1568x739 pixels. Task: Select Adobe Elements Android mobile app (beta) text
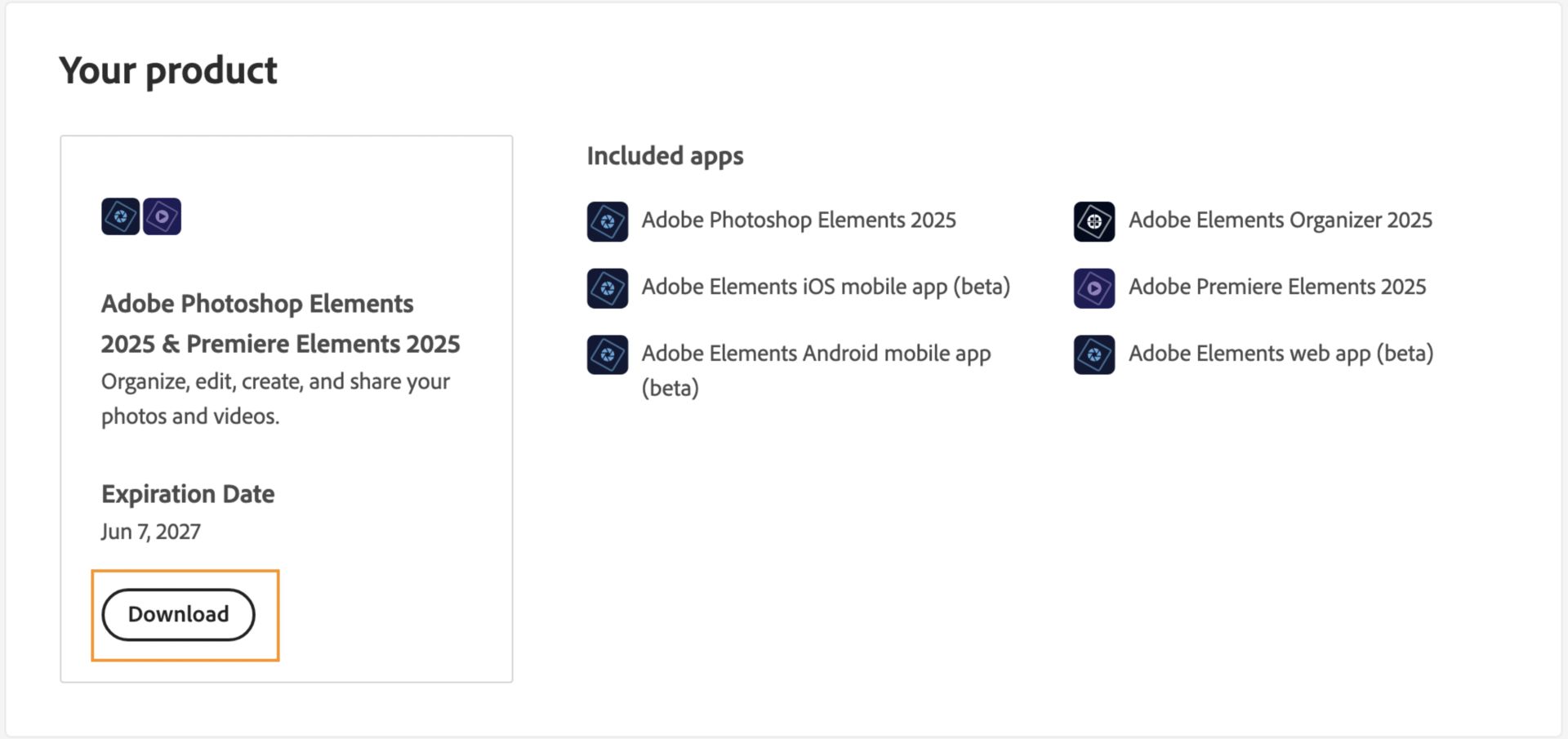tap(816, 370)
